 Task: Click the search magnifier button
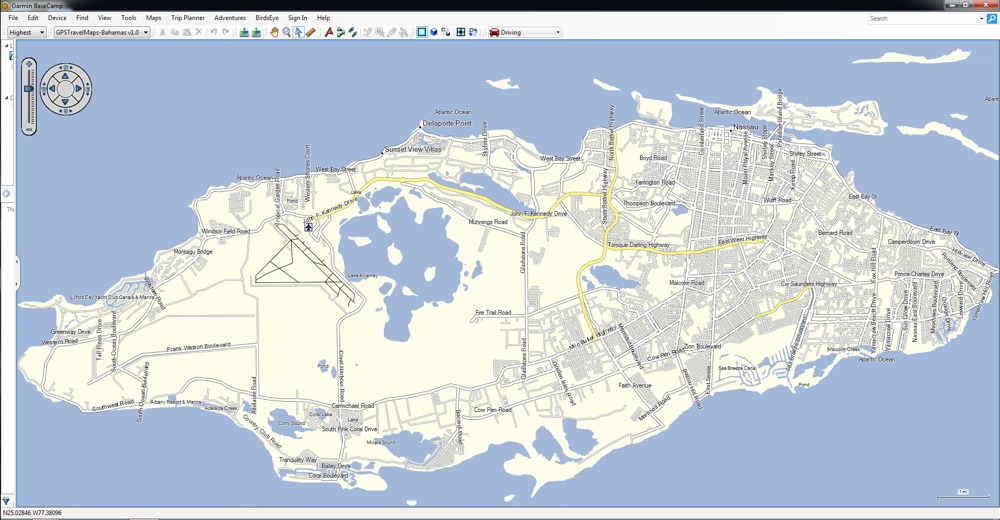click(992, 19)
